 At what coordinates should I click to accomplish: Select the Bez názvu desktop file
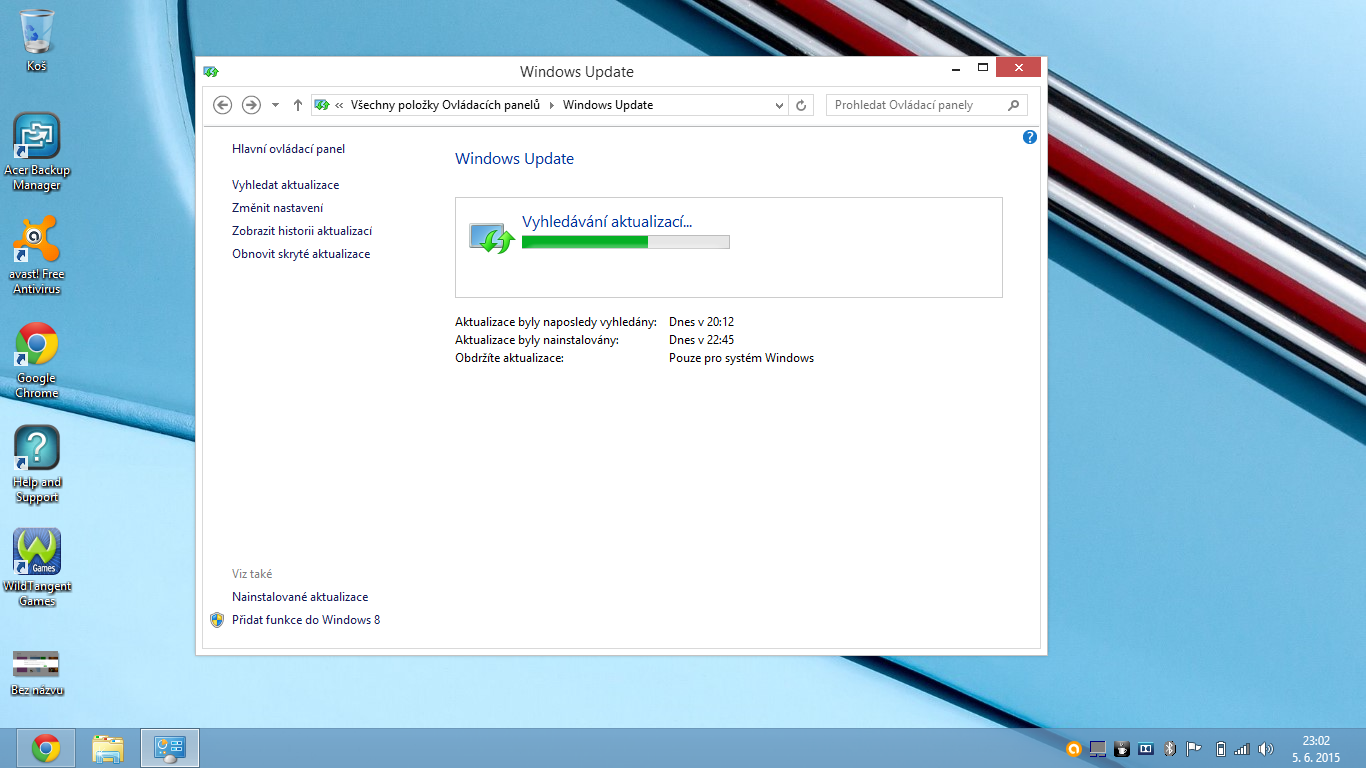[37, 672]
